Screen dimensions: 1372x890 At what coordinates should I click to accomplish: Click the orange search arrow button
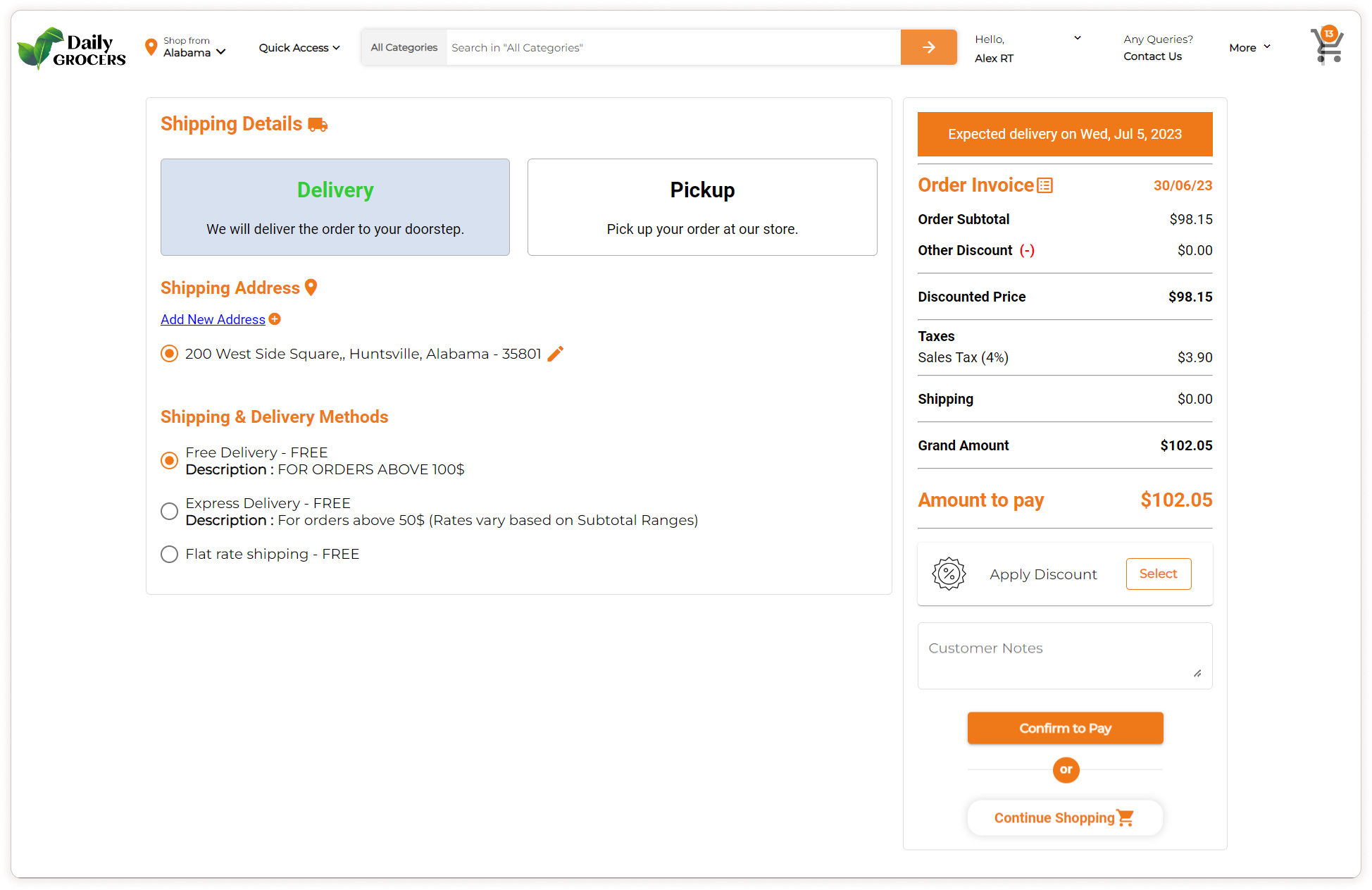coord(928,47)
